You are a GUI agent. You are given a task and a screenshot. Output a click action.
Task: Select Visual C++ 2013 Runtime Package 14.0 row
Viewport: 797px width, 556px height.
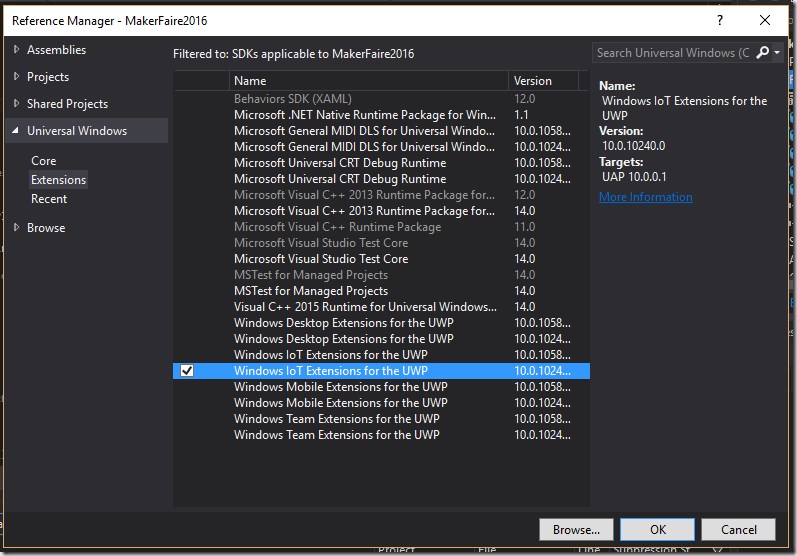pos(381,211)
